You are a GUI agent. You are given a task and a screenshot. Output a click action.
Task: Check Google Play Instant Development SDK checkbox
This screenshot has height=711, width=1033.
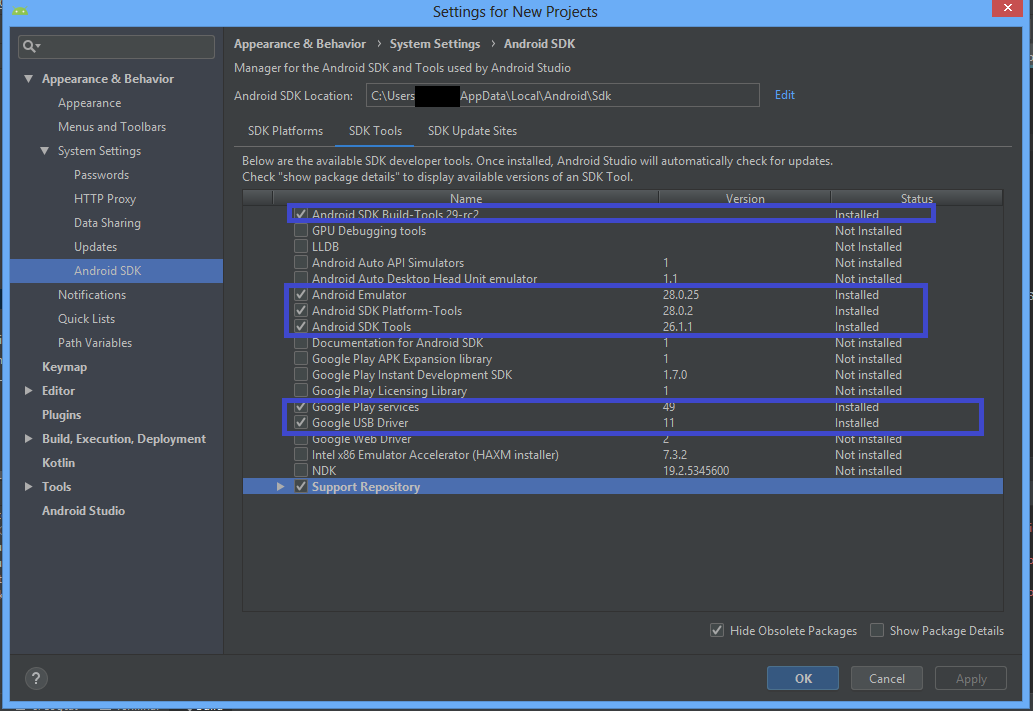(x=301, y=374)
